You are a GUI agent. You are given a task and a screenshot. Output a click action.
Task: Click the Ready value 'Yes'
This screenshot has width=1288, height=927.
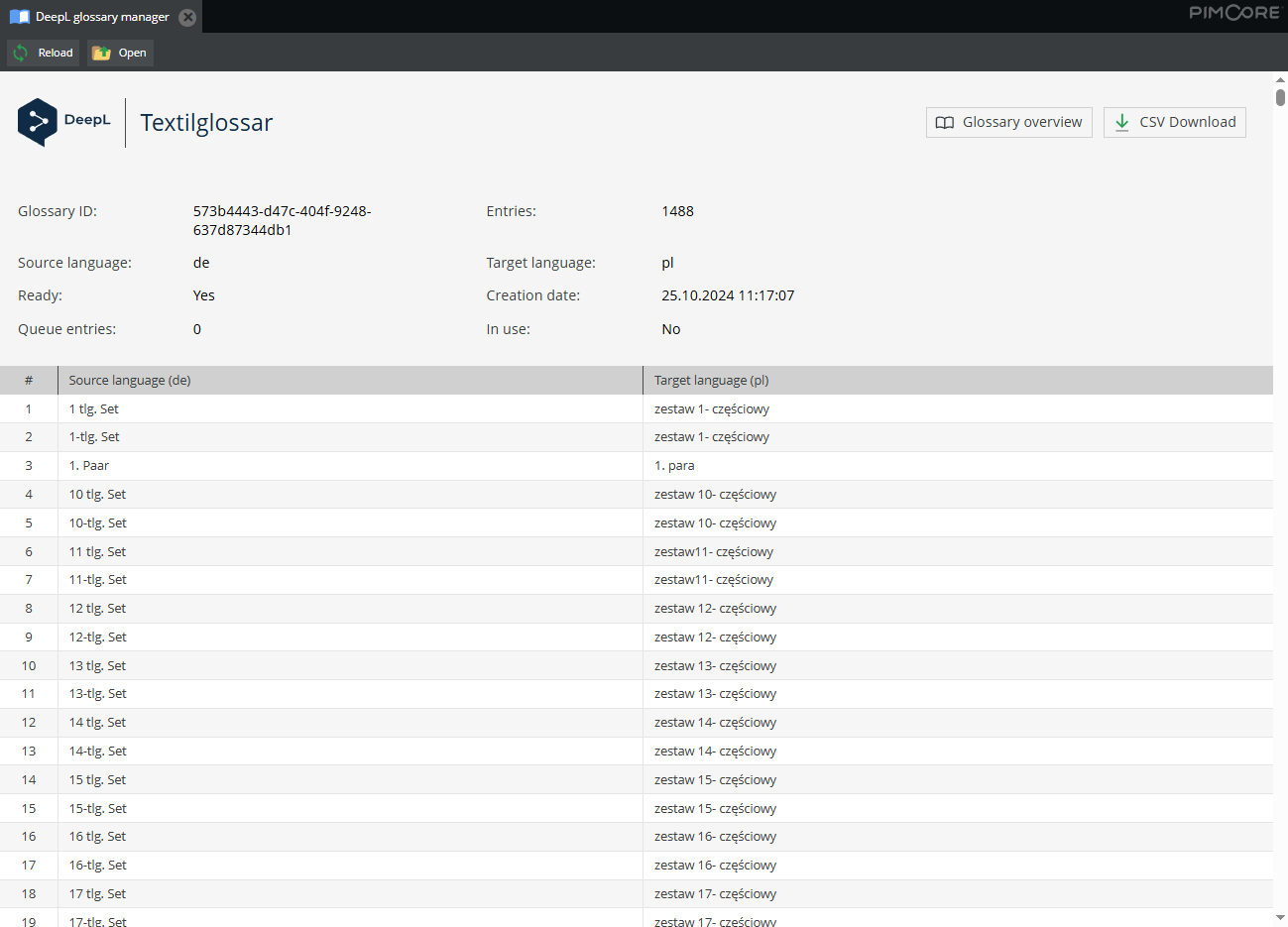click(x=203, y=295)
